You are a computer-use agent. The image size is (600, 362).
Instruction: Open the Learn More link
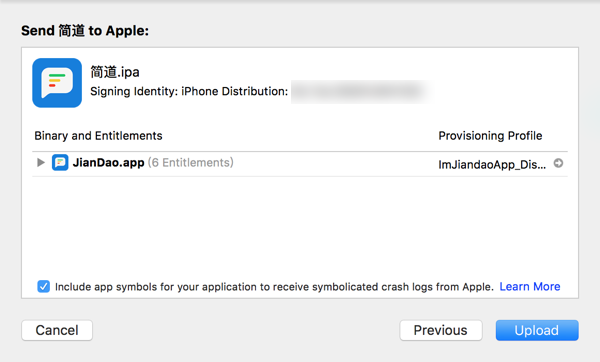coord(530,287)
